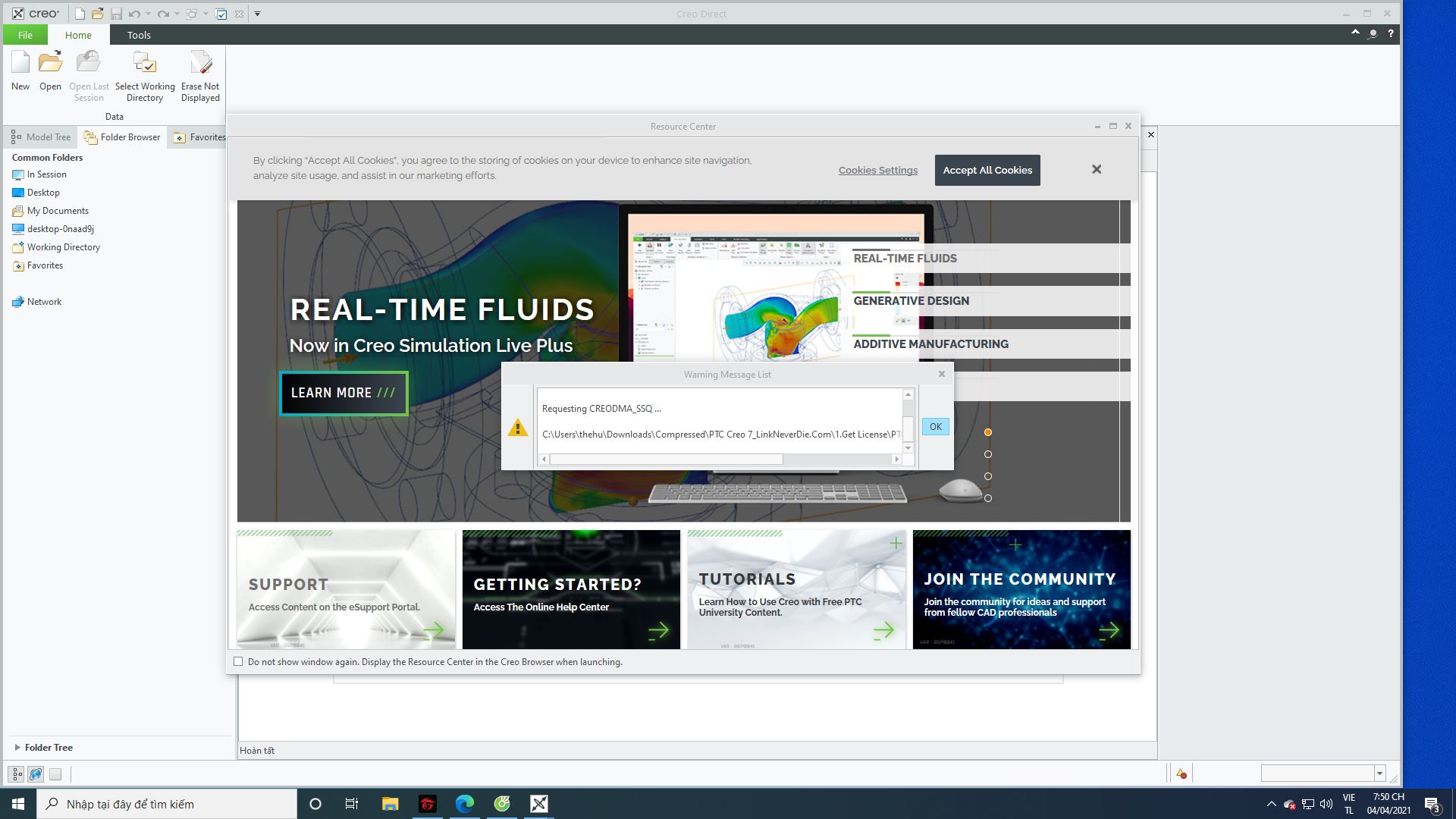Image resolution: width=1456 pixels, height=819 pixels.
Task: Click Select Working Directory icon
Action: [144, 64]
